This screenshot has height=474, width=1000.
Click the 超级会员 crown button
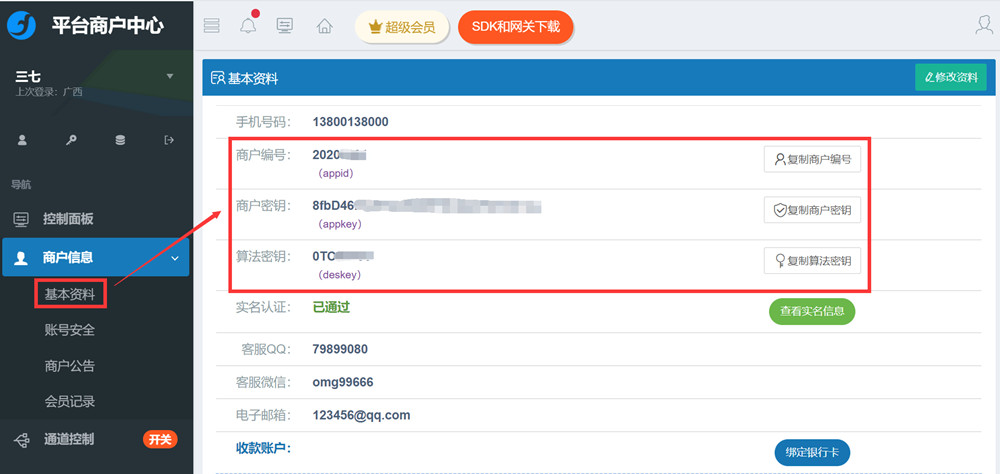point(401,27)
